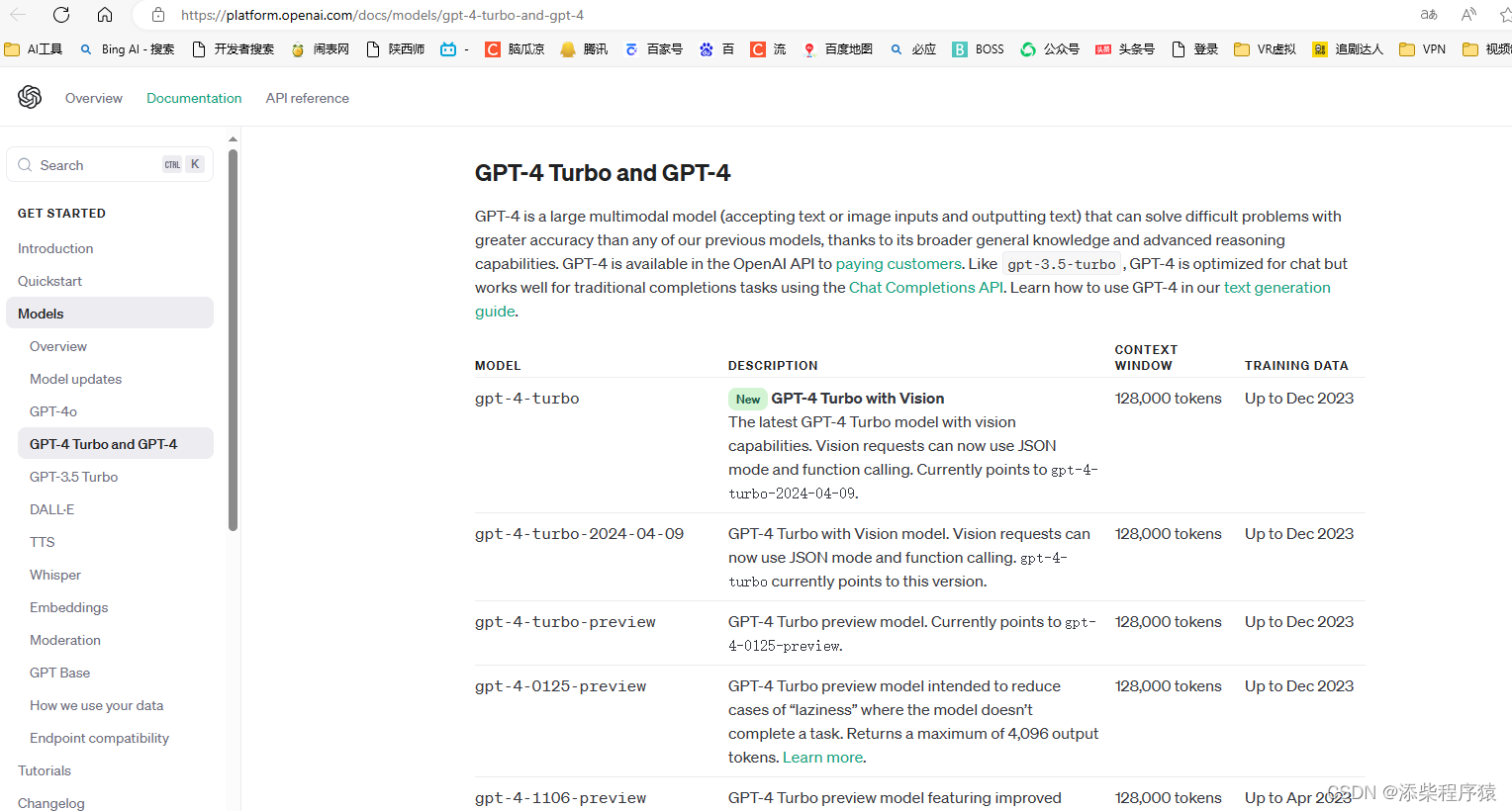Open Introduction in the sidebar
The image size is (1512, 811).
(55, 248)
